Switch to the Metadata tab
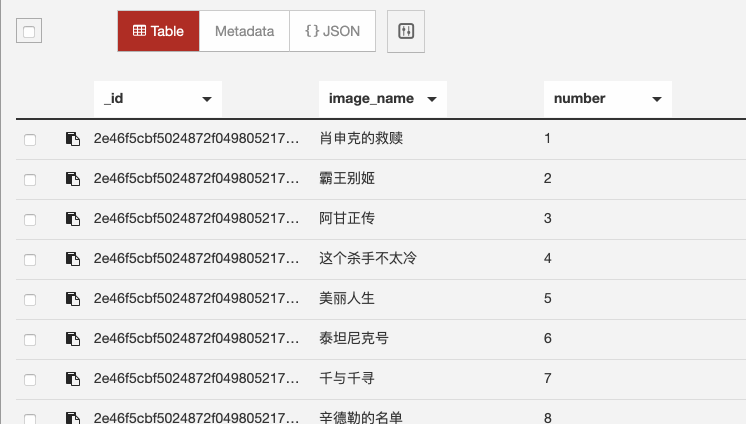746x424 pixels. point(244,31)
